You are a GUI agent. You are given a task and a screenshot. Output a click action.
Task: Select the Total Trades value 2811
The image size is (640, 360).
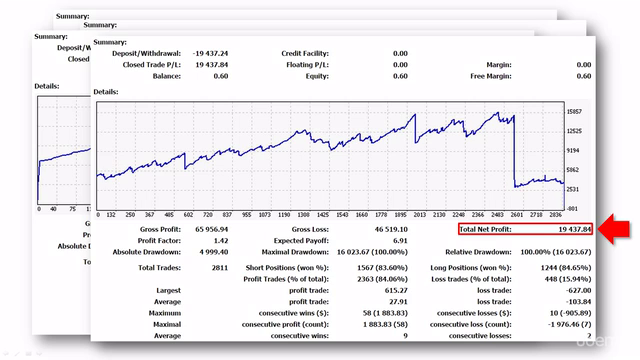[x=220, y=268]
